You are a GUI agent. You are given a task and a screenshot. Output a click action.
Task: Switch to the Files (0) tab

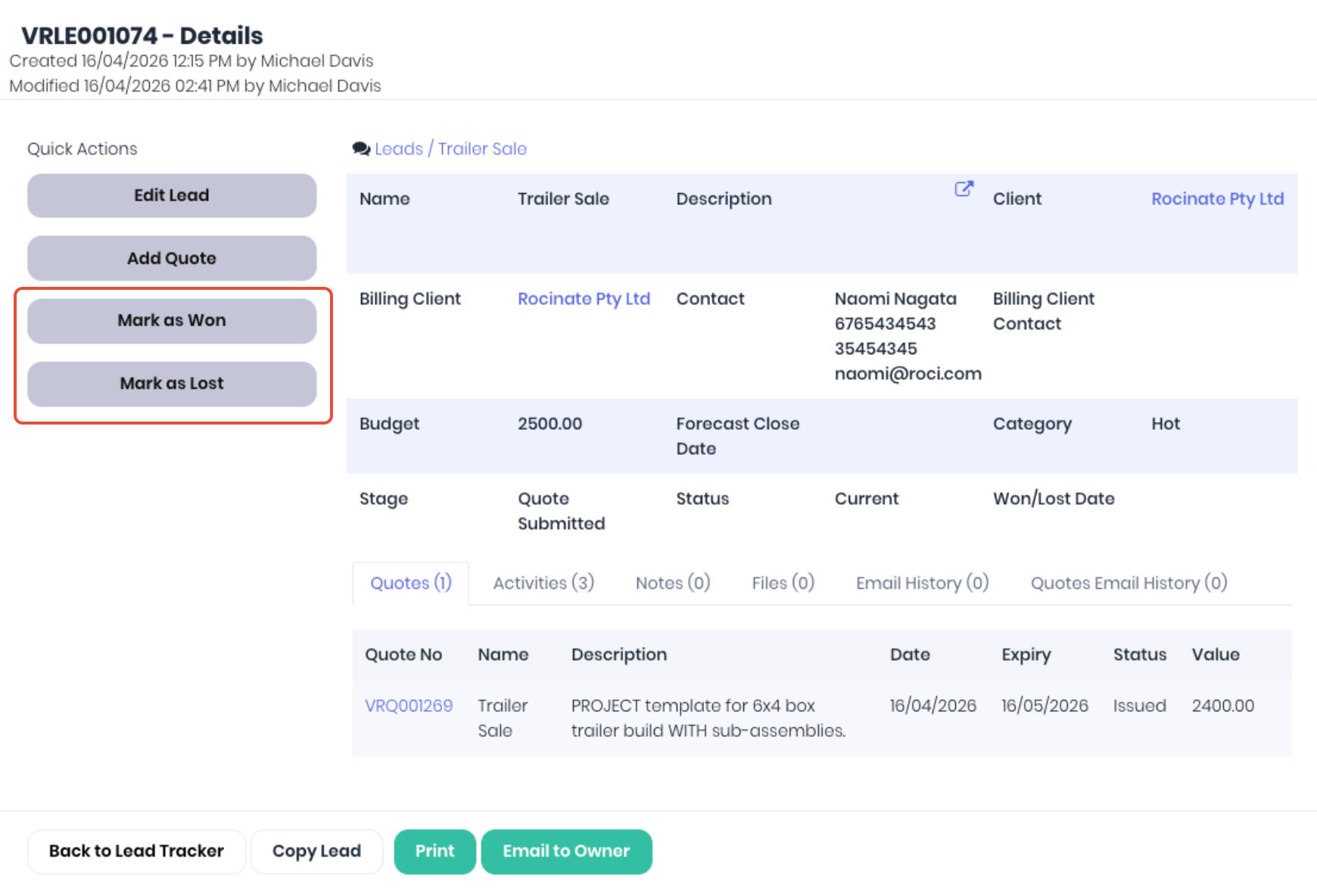[x=783, y=583]
